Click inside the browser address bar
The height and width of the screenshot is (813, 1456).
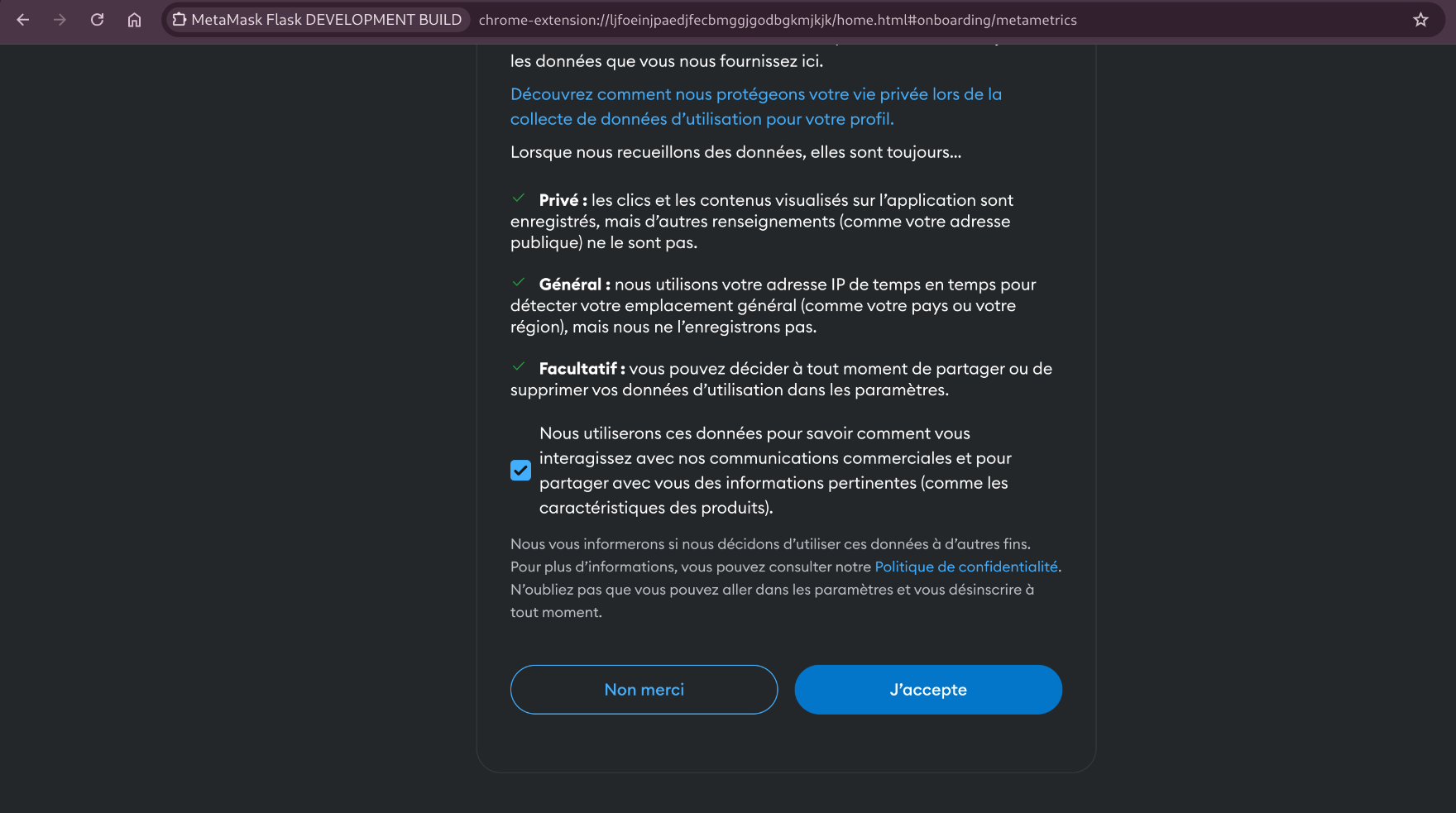click(778, 20)
